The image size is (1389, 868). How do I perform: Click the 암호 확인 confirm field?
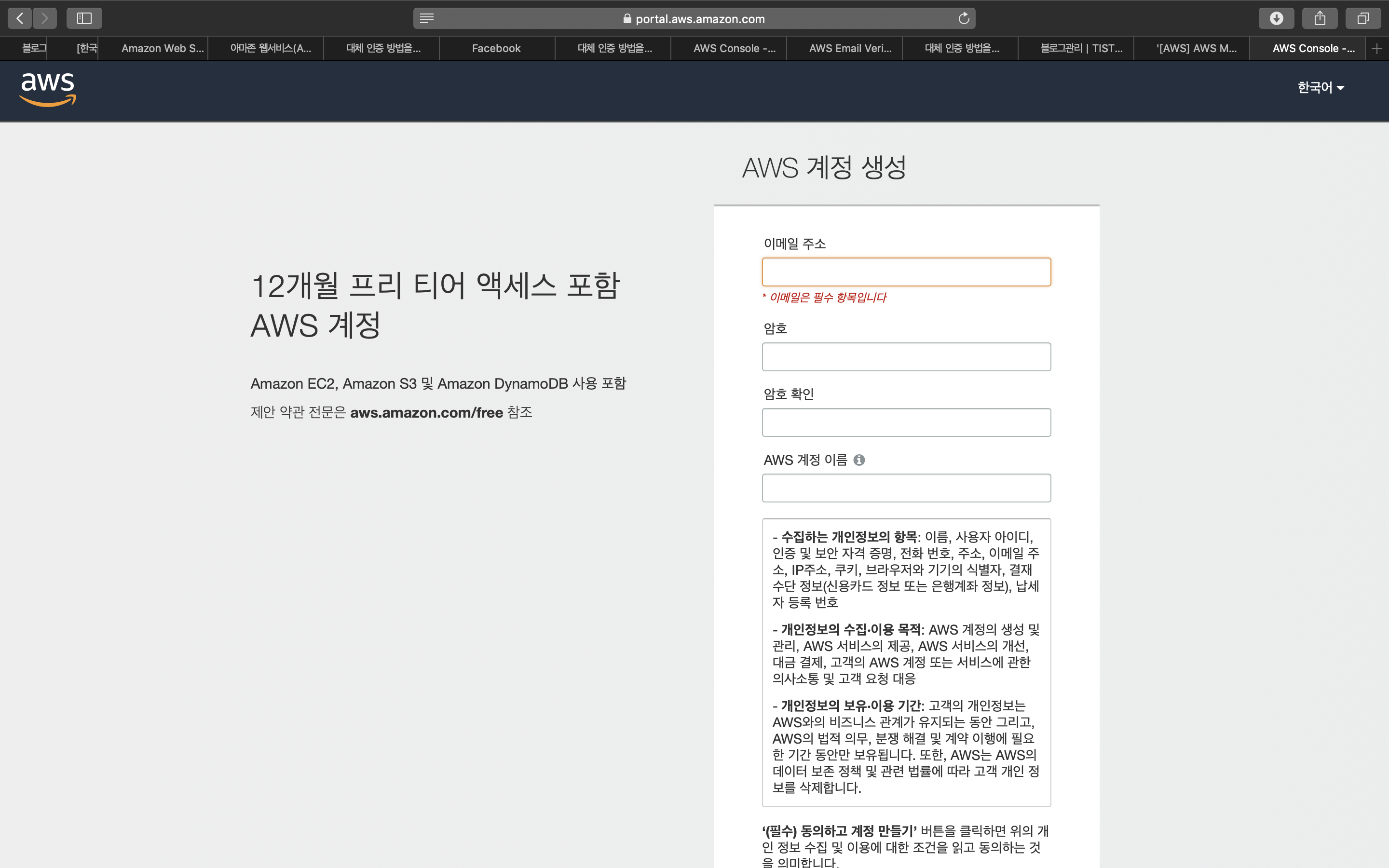(906, 422)
